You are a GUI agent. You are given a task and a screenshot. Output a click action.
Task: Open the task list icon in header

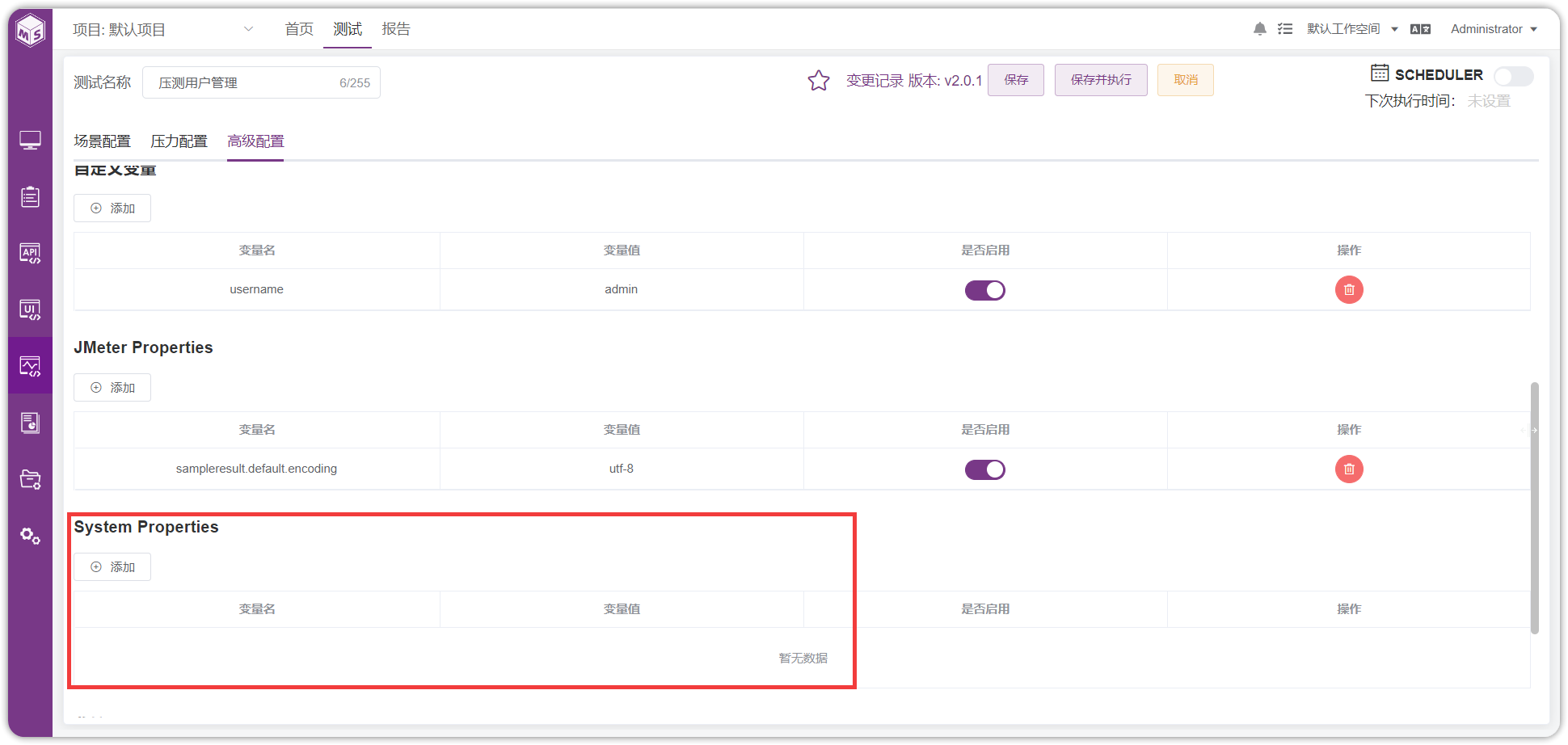1285,29
